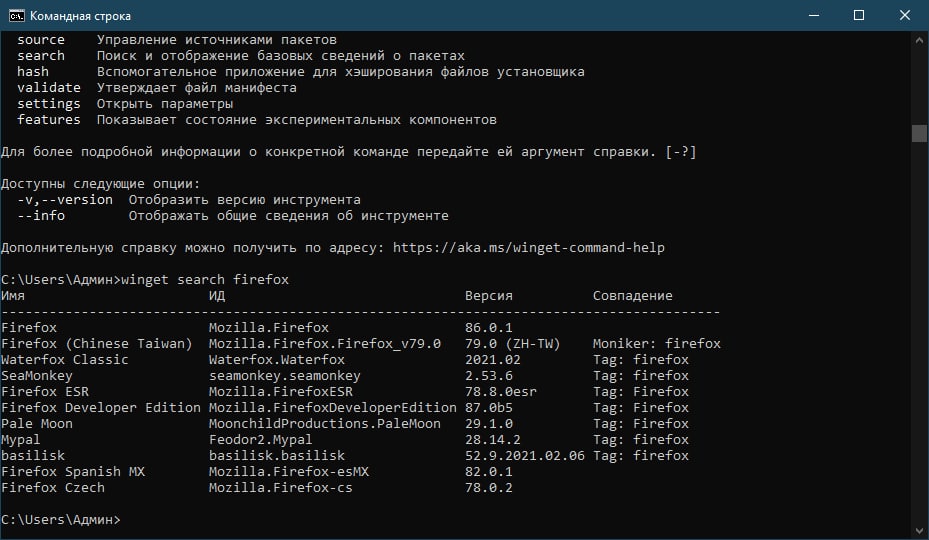Viewport: 929px width, 540px height.
Task: Click the scrollbar up arrow
Action: 919,40
